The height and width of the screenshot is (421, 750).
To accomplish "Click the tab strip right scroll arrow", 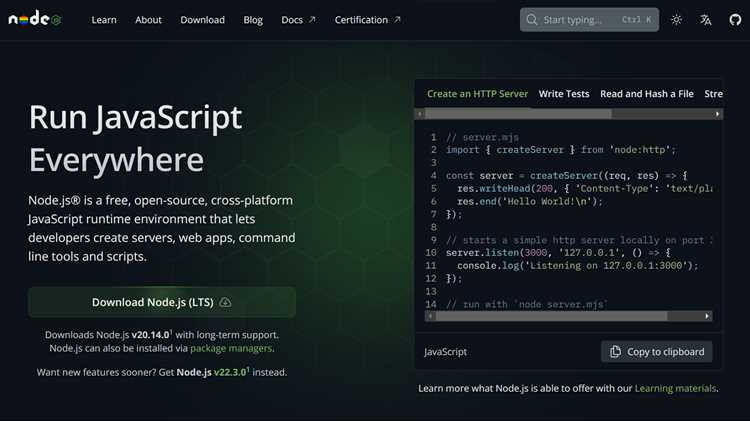I will pyautogui.click(x=717, y=114).
